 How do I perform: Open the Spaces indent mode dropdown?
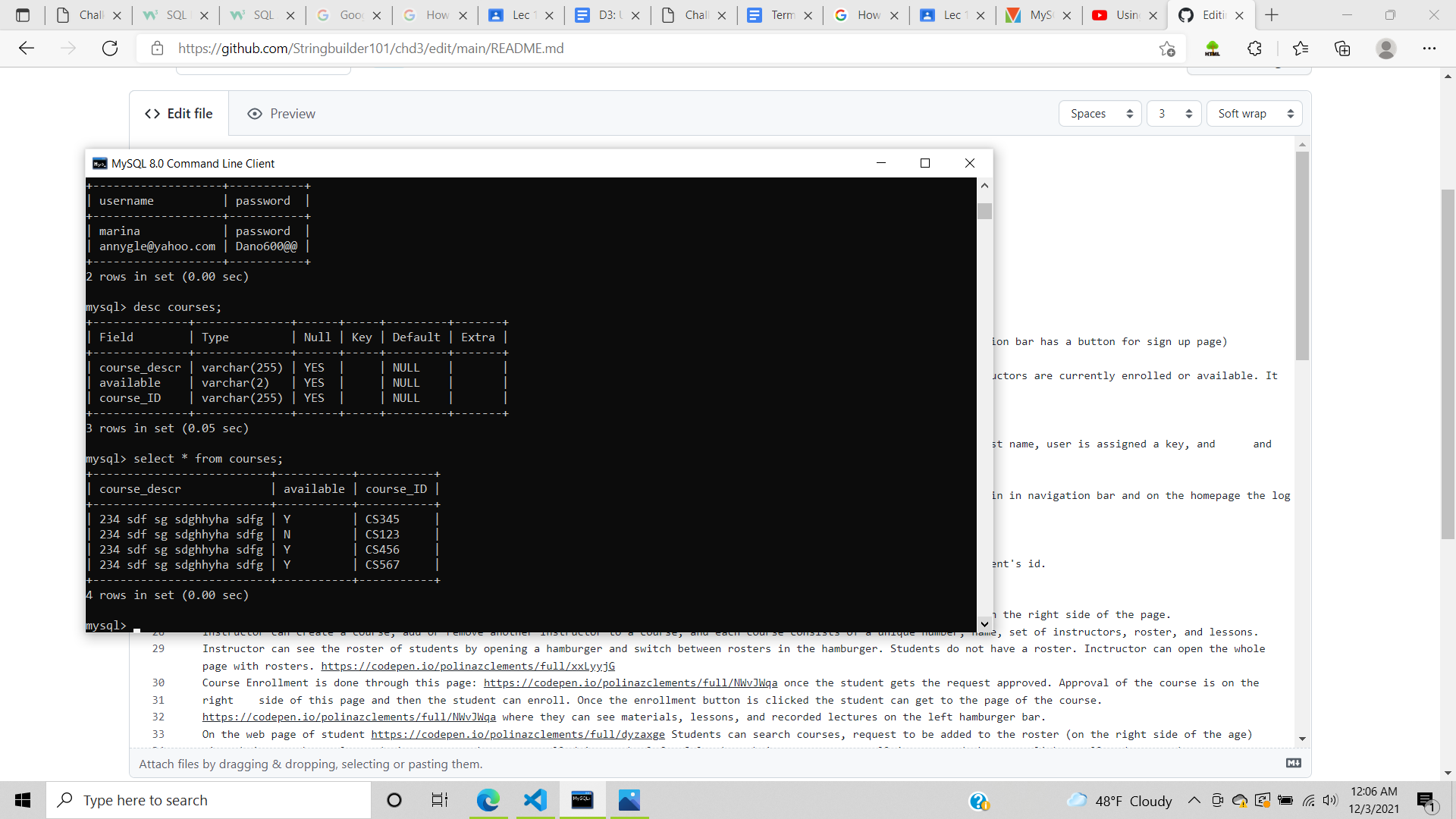pyautogui.click(x=1100, y=113)
